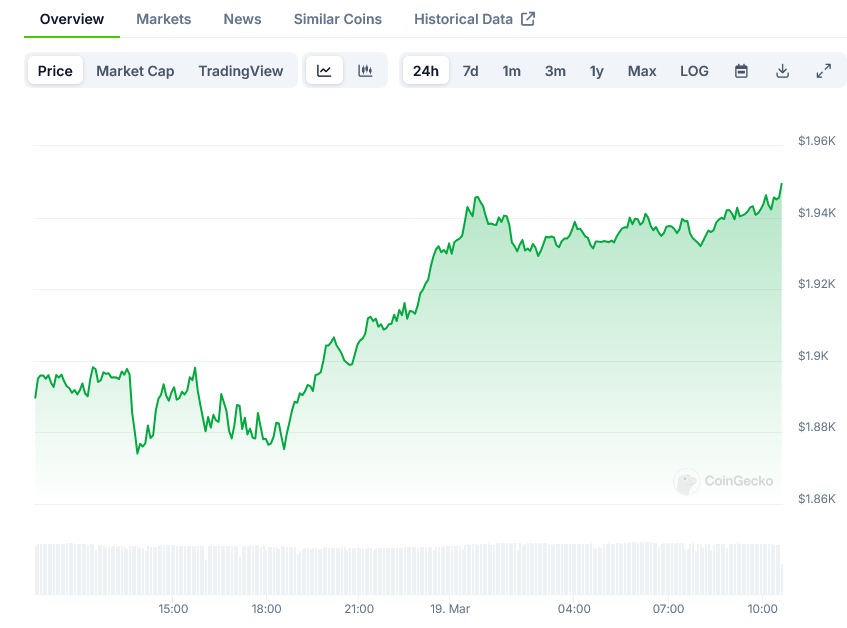Go to Similar Coins tab
847x628 pixels.
point(337,19)
